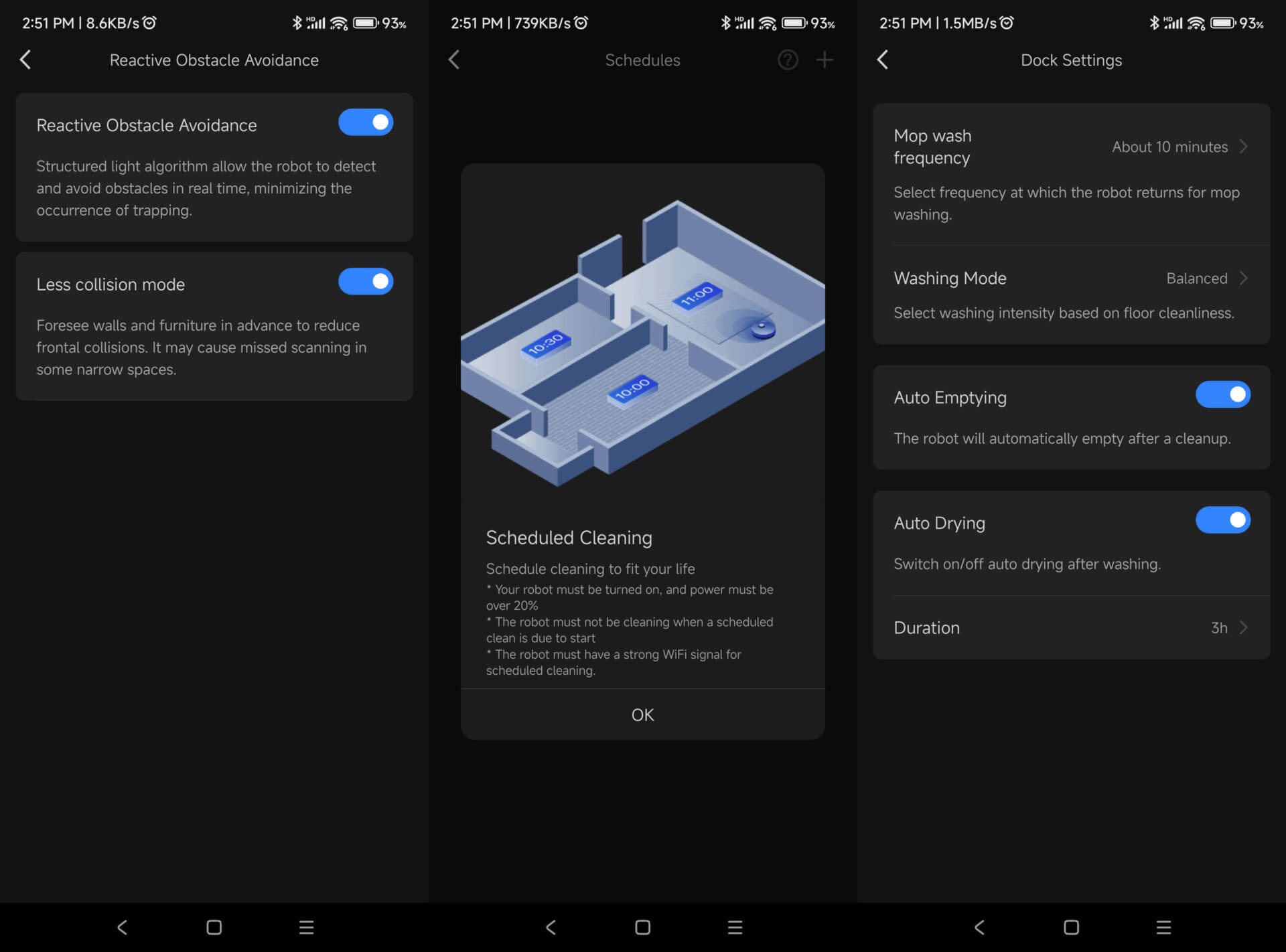Go back from Dock Settings screen
This screenshot has height=952, width=1286.
coord(883,60)
